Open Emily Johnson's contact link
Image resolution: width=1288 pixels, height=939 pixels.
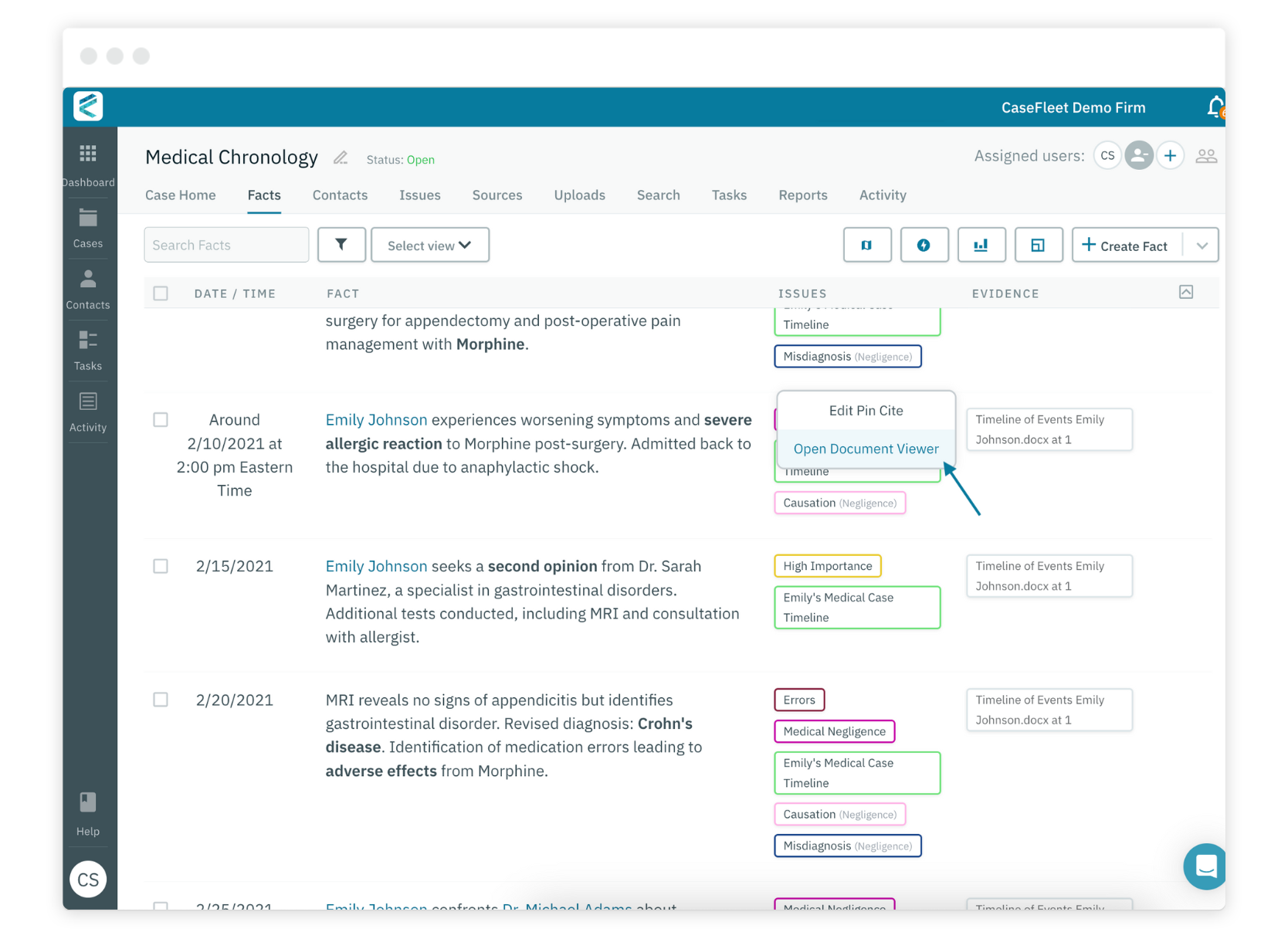pos(376,566)
